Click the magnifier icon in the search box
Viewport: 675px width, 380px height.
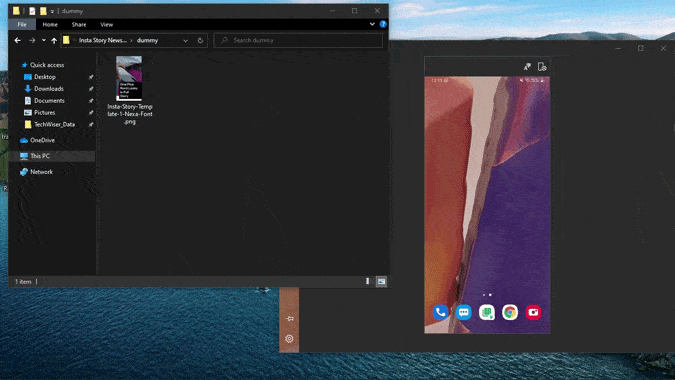tap(224, 40)
